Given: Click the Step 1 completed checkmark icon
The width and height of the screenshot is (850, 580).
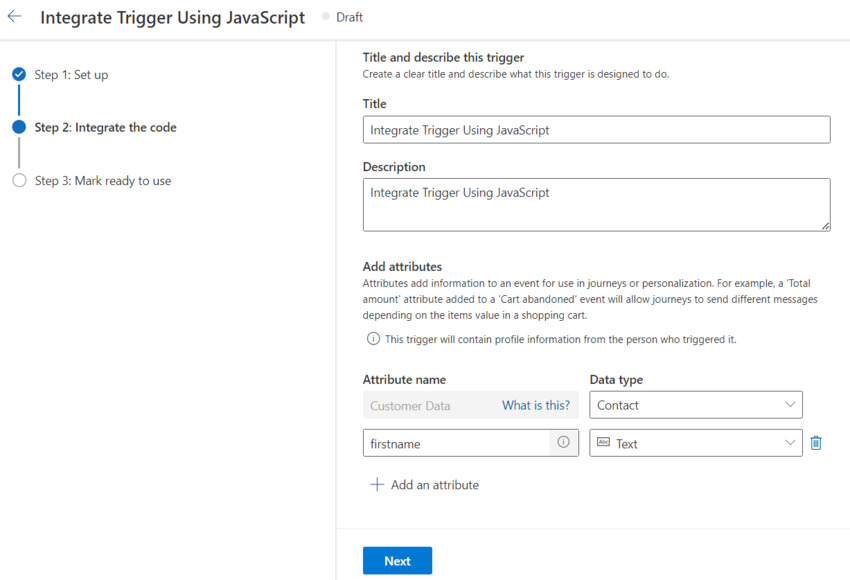Looking at the screenshot, I should (19, 74).
